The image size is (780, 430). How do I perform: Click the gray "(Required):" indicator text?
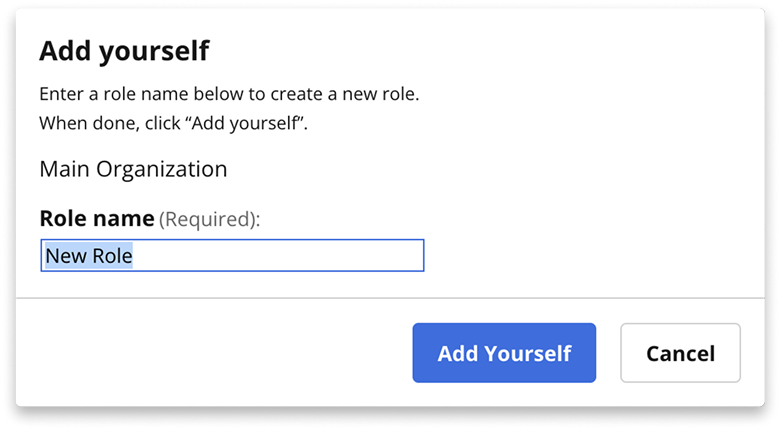coord(209,219)
